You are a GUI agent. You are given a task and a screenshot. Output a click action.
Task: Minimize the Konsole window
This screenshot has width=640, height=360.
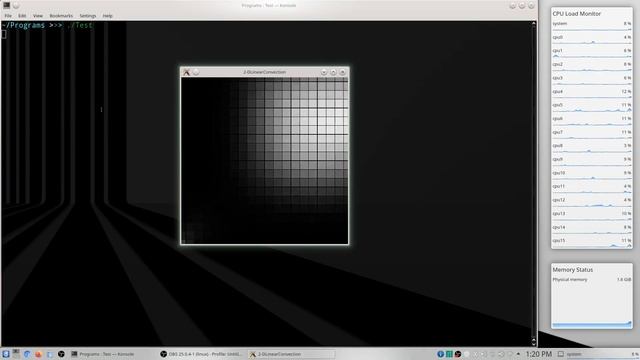pyautogui.click(x=513, y=6)
